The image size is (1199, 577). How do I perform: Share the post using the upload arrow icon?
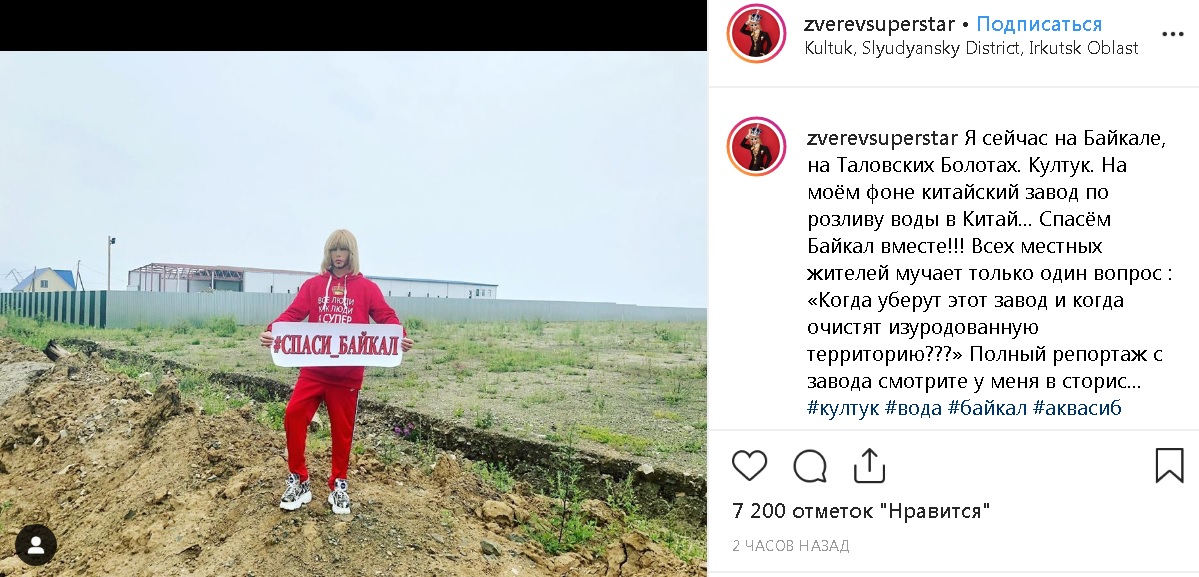[x=869, y=465]
